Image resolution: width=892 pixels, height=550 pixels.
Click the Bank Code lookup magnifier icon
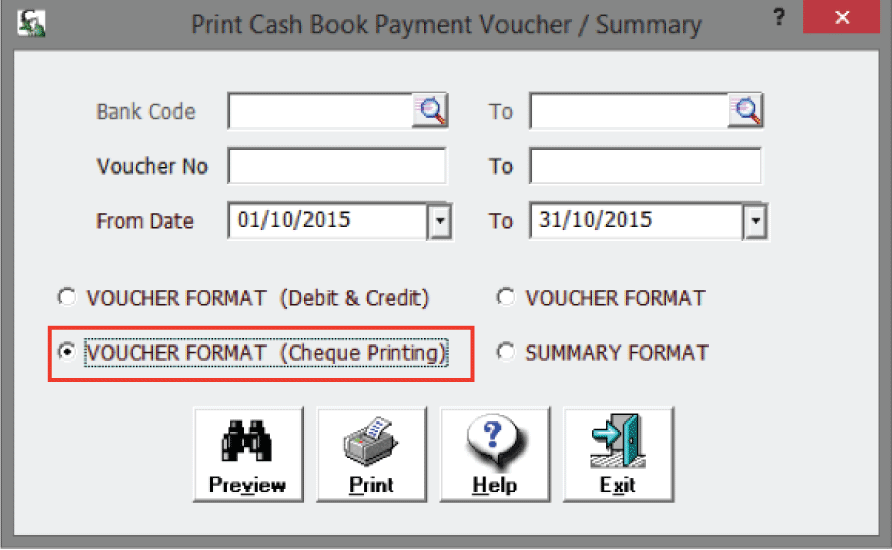pyautogui.click(x=430, y=110)
